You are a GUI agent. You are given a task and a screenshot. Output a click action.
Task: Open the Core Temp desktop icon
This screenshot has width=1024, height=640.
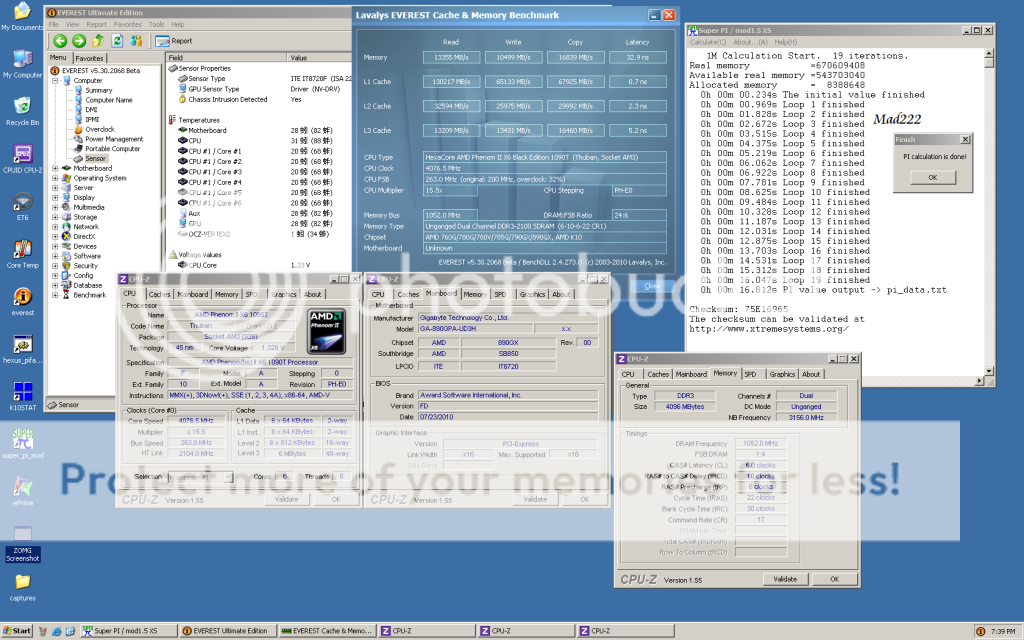pos(22,250)
